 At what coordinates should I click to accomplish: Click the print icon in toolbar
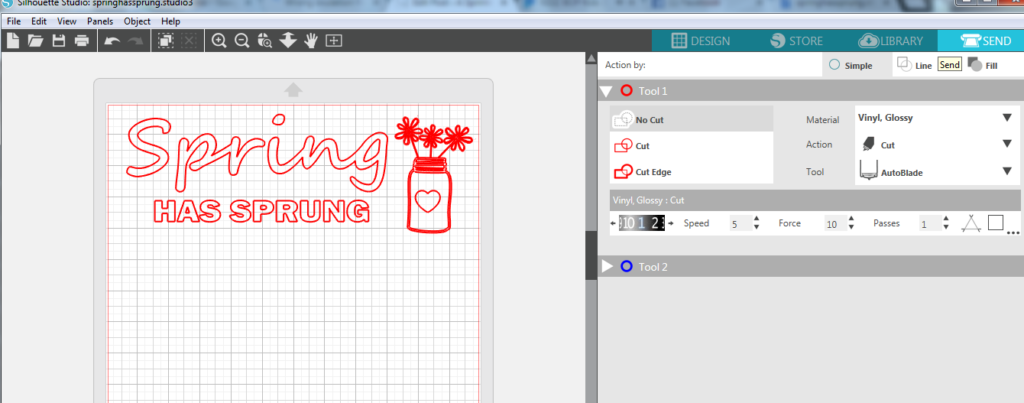pyautogui.click(x=82, y=41)
